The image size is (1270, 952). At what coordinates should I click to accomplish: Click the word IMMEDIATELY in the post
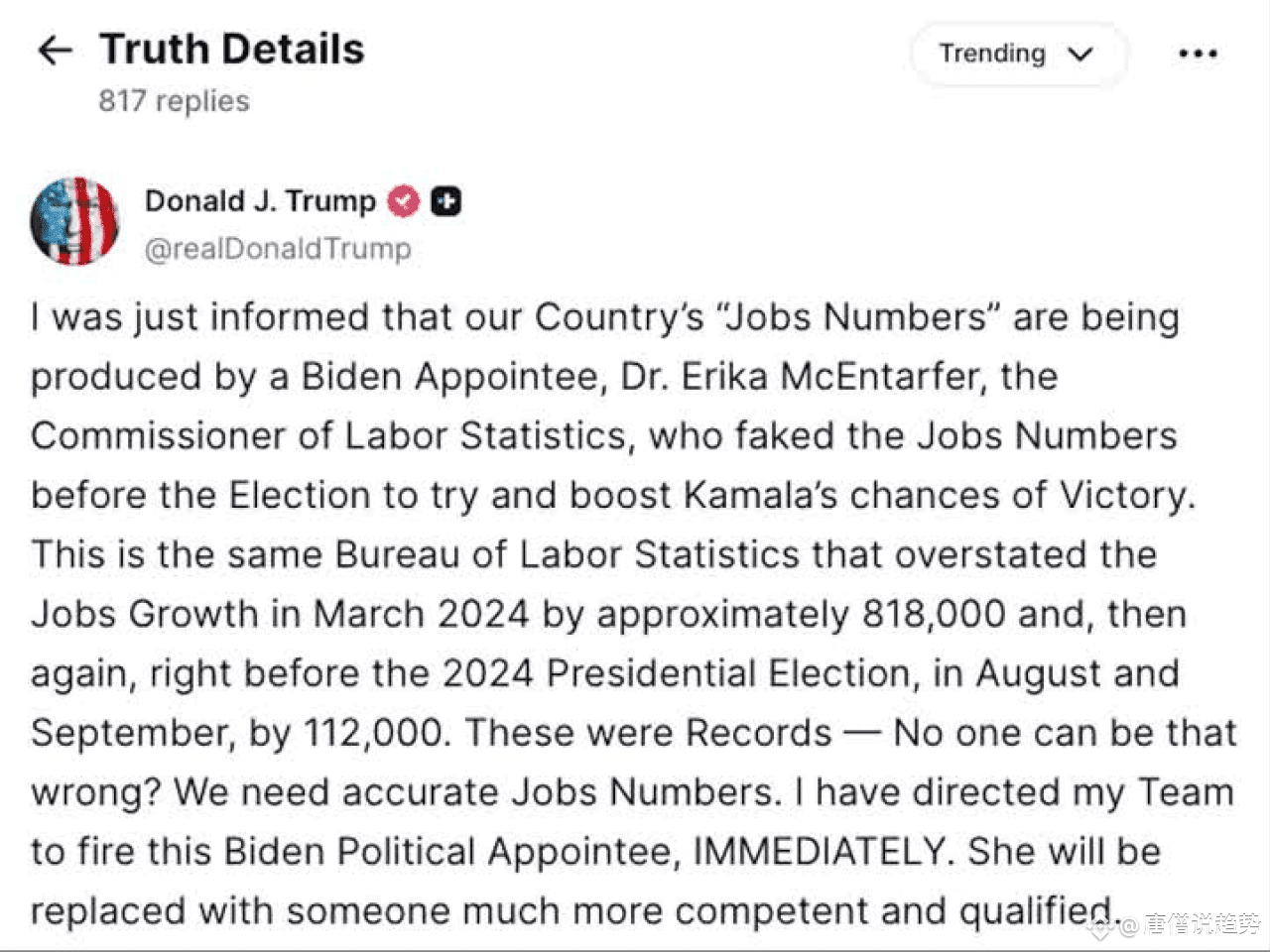pos(819,852)
